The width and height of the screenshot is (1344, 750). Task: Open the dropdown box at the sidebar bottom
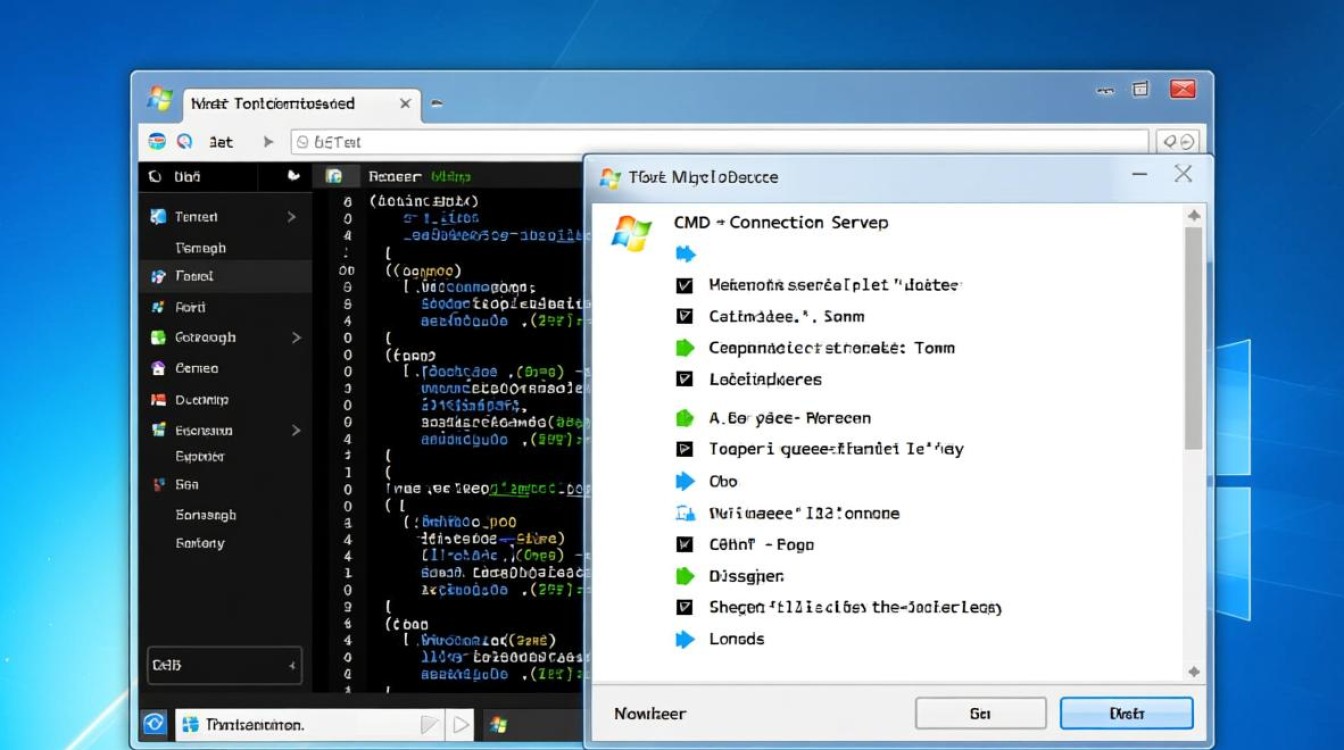click(224, 665)
